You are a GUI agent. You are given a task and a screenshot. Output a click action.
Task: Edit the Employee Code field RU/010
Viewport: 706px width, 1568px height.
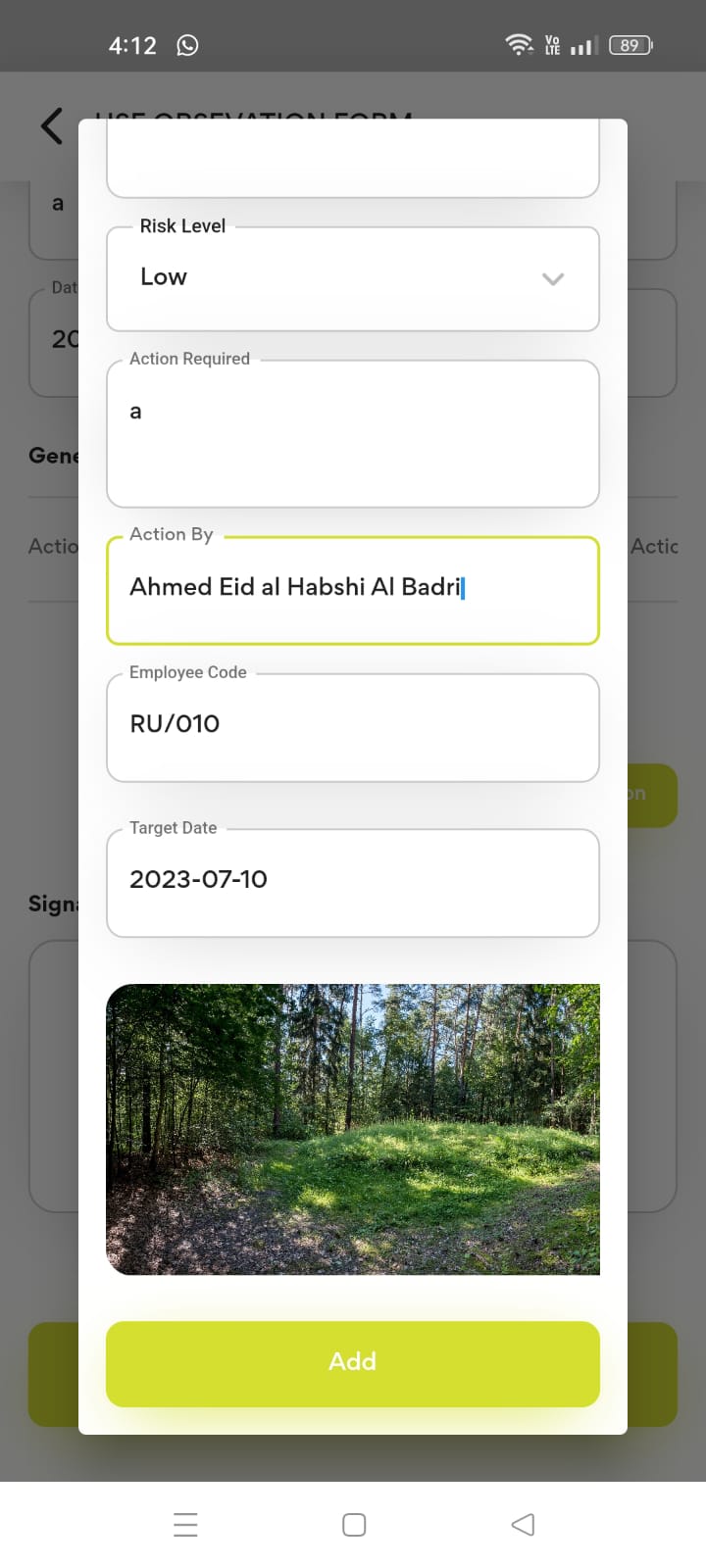point(352,727)
